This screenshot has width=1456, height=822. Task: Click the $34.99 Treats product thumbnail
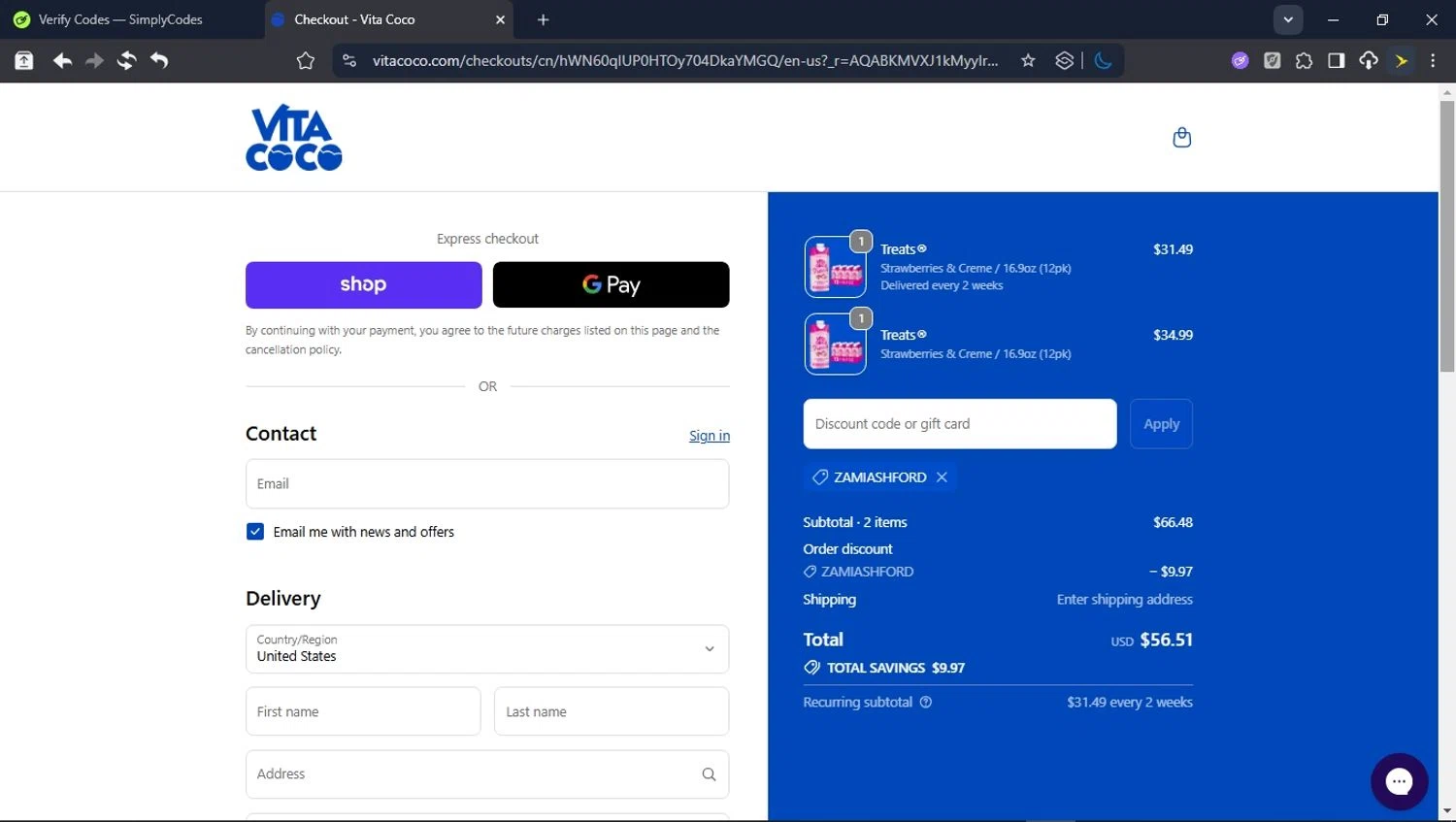coord(836,344)
